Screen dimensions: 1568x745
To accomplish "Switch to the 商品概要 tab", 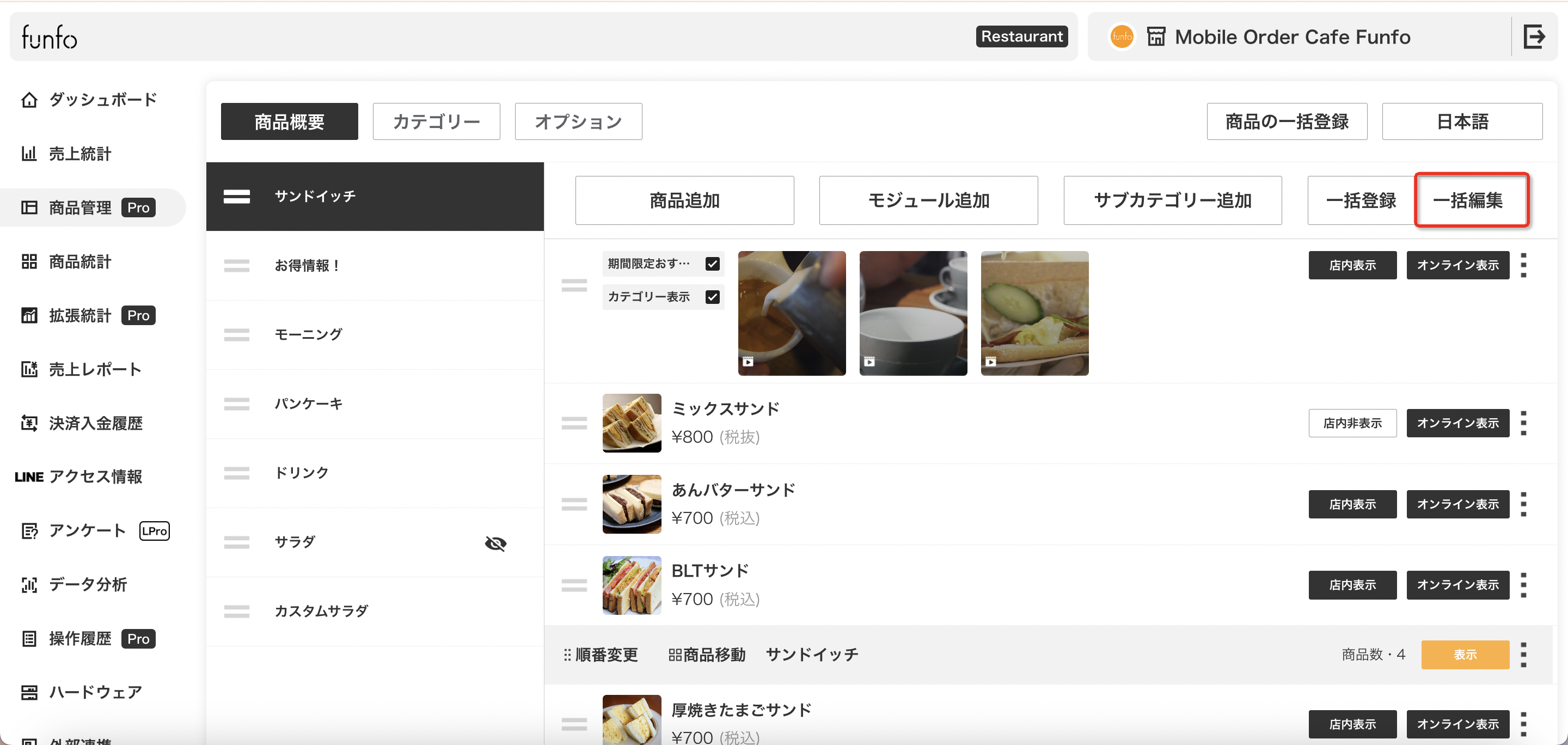I will [289, 122].
